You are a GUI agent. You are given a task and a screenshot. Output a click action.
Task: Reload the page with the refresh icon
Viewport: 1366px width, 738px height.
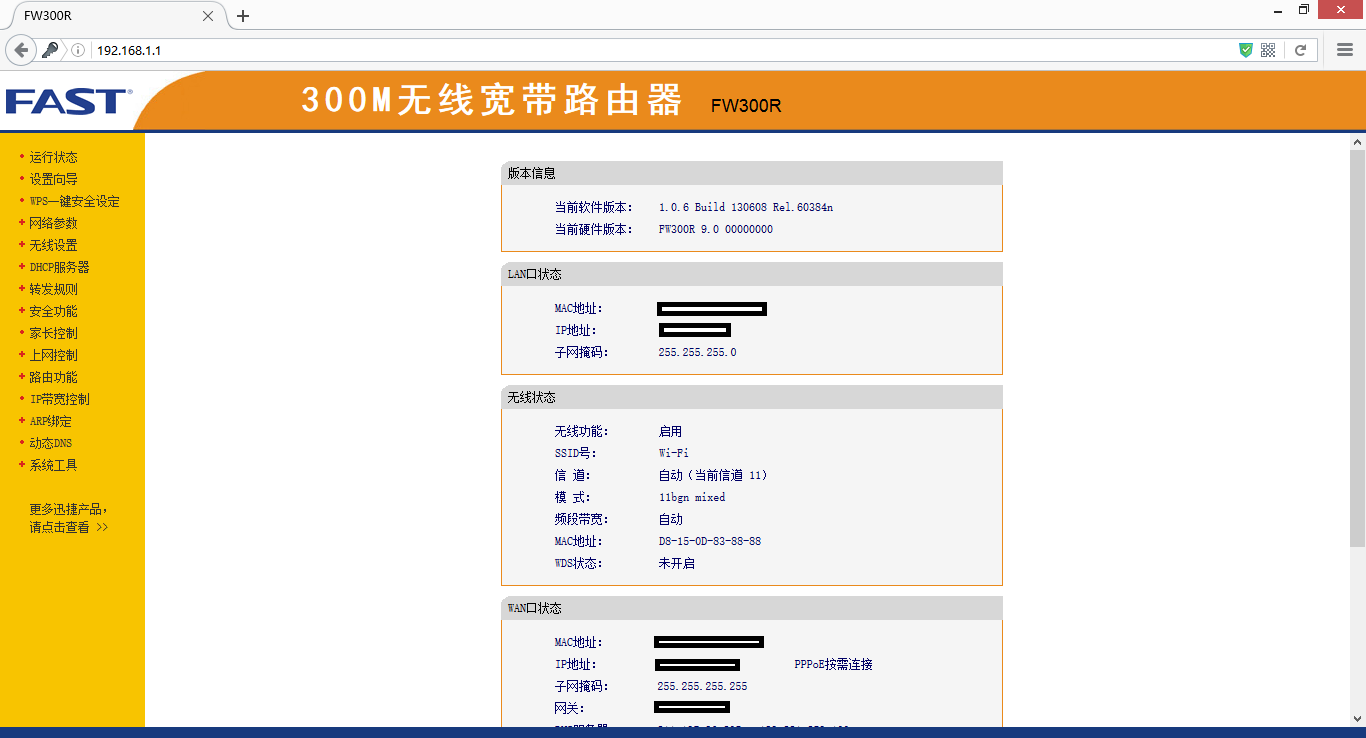tap(1301, 50)
